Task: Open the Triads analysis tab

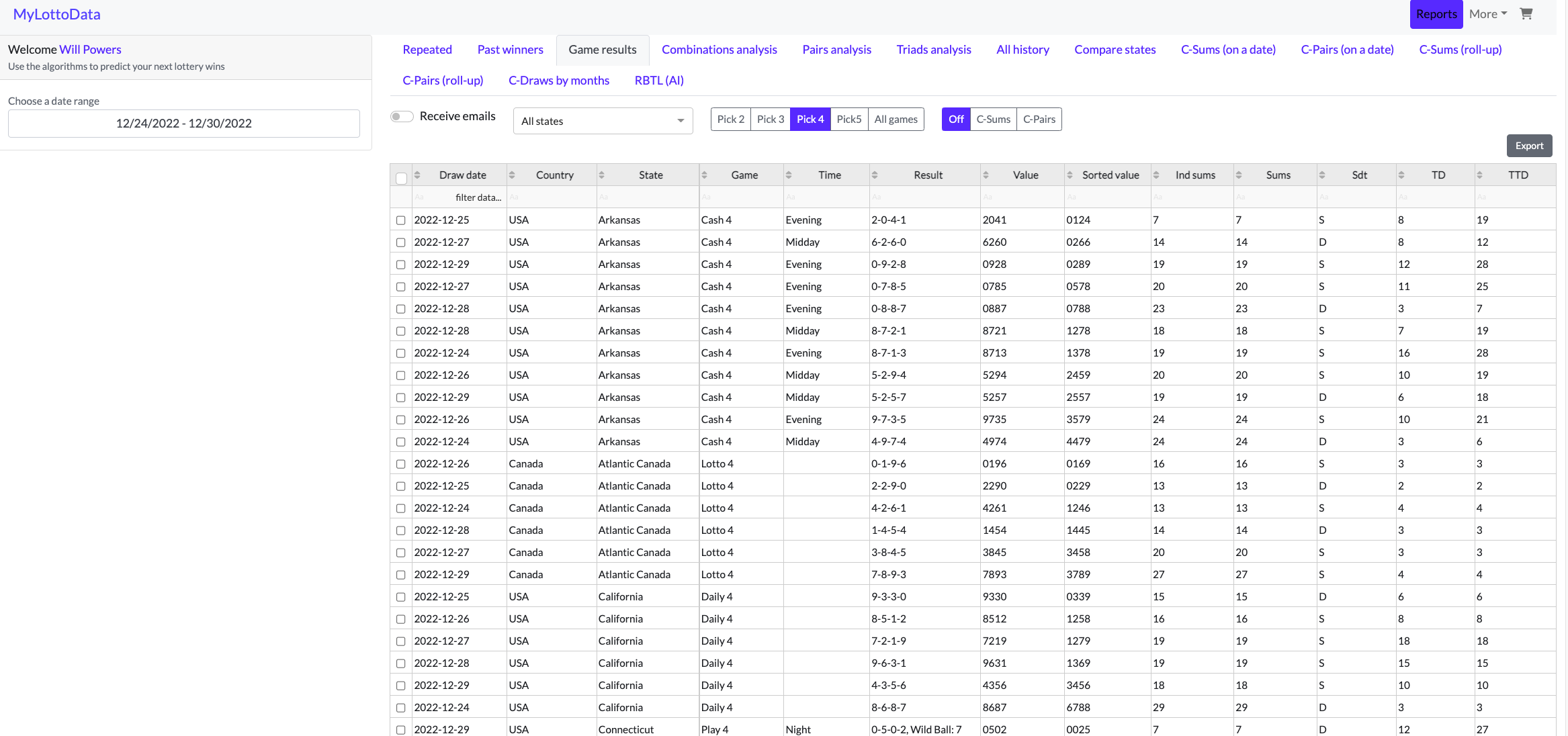Action: 934,50
